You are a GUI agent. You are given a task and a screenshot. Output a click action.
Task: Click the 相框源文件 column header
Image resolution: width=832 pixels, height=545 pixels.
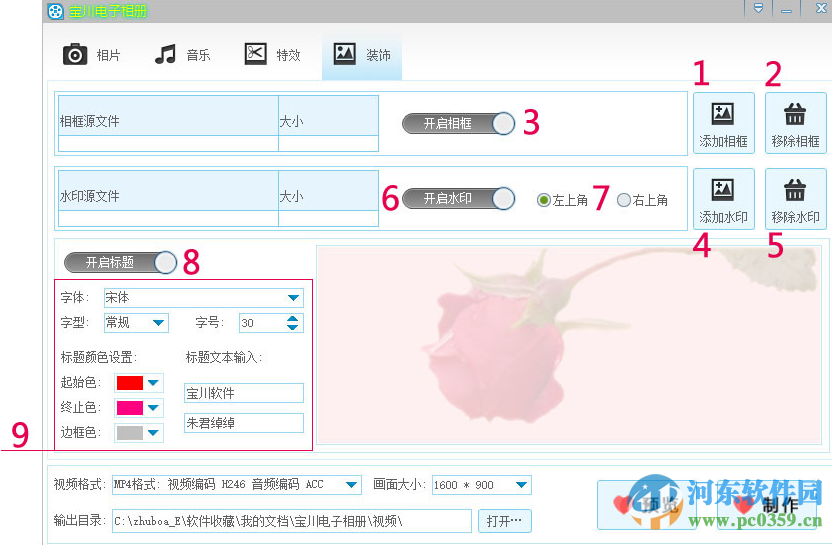(168, 116)
